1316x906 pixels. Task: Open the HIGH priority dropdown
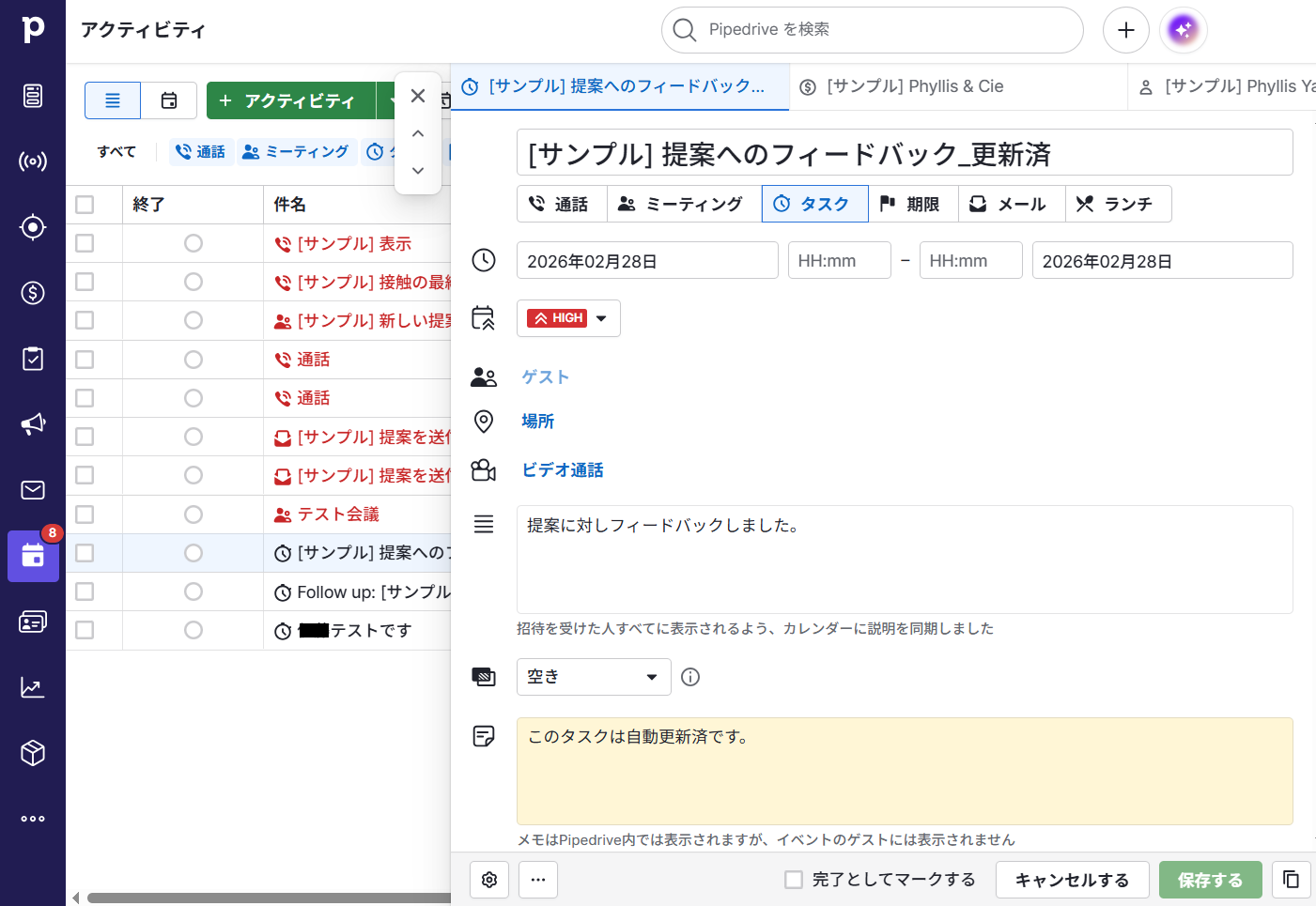pos(568,318)
